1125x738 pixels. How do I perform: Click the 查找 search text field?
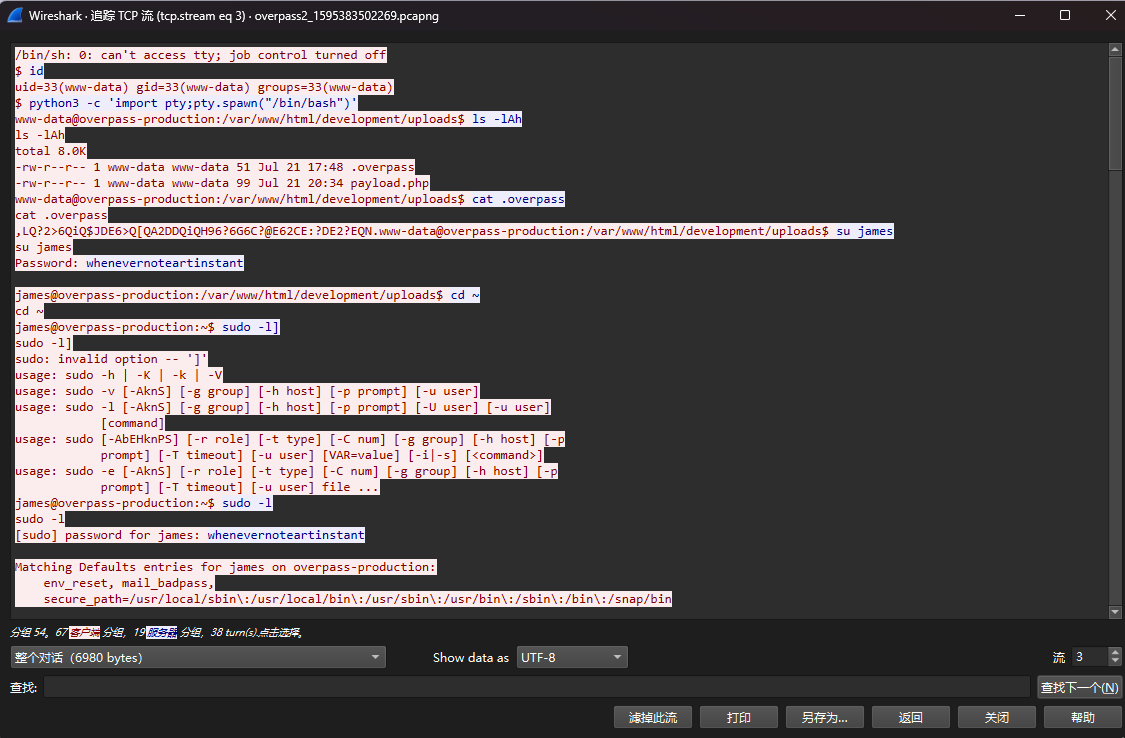coord(537,687)
